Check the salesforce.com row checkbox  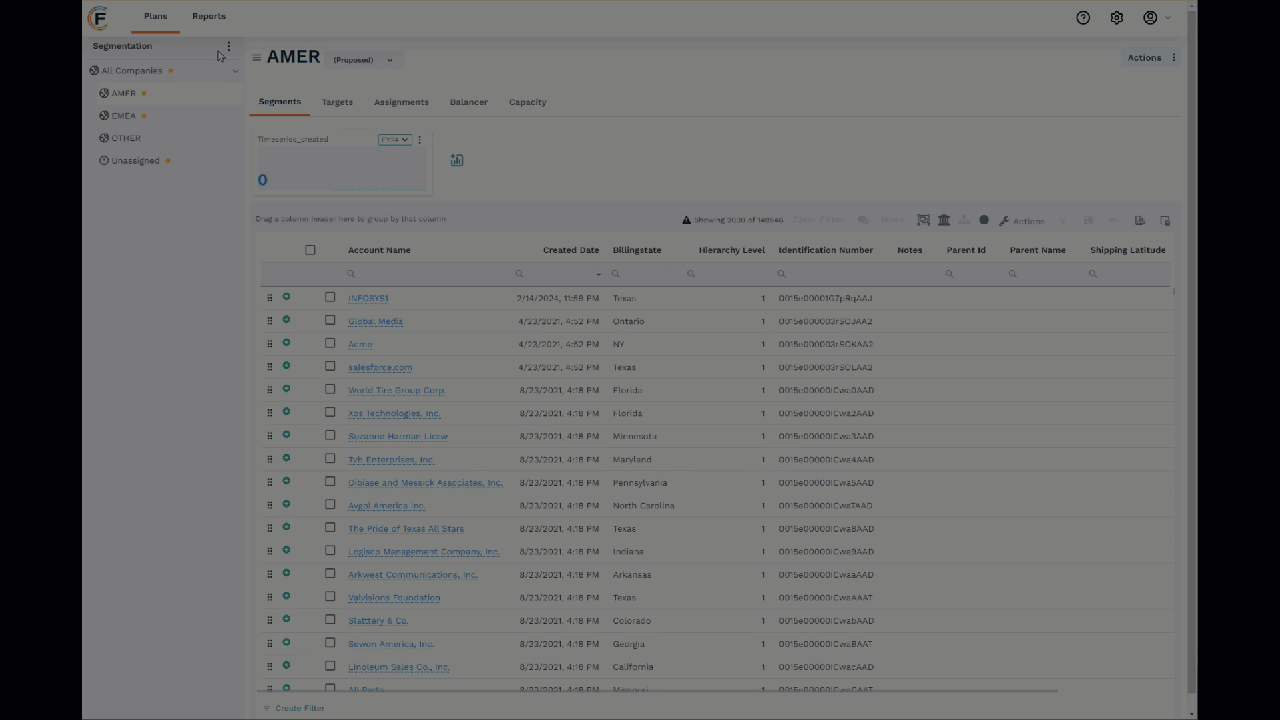click(330, 366)
